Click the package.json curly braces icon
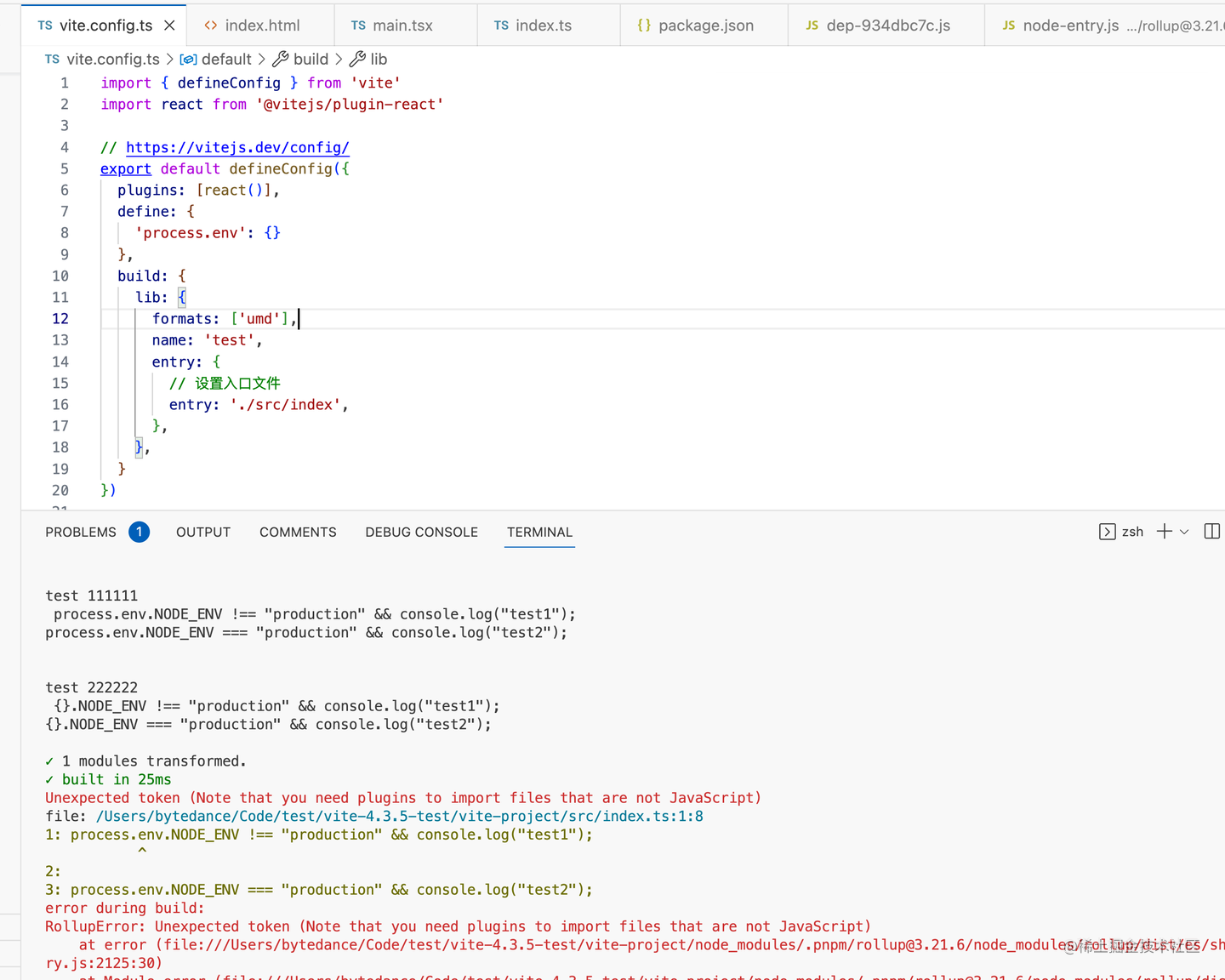 tap(644, 26)
